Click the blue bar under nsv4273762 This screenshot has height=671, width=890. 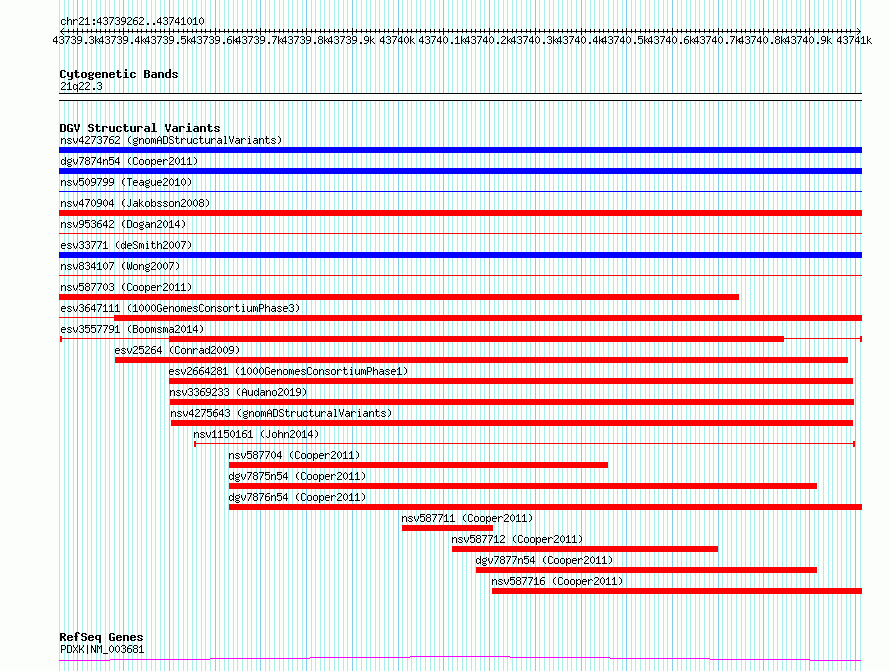(460, 150)
